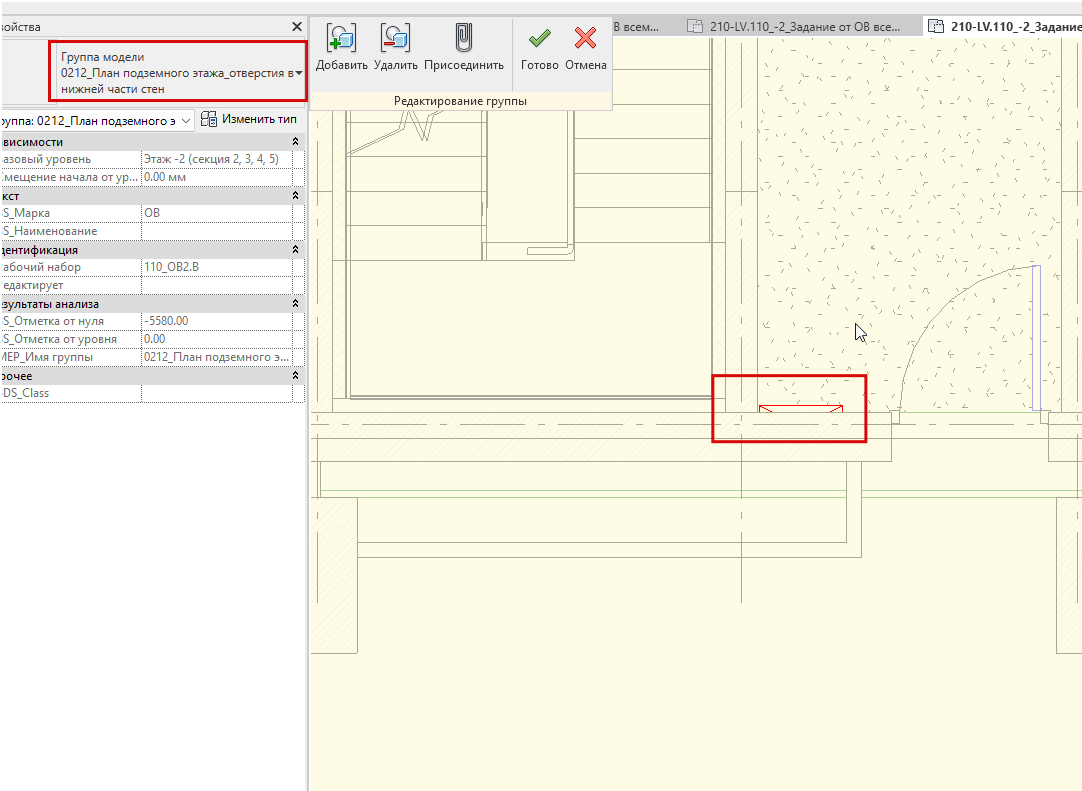Click the Редактирование группы panel label
This screenshot has height=791, width=1082.
(460, 101)
